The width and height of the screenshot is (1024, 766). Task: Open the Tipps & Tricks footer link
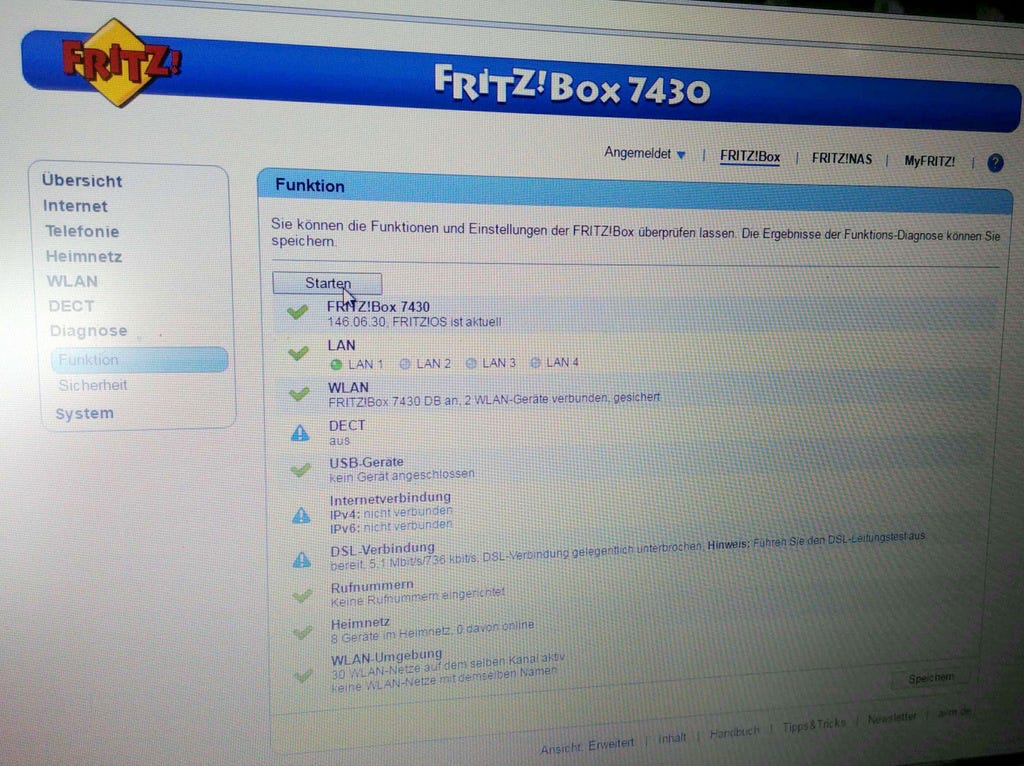(x=814, y=724)
